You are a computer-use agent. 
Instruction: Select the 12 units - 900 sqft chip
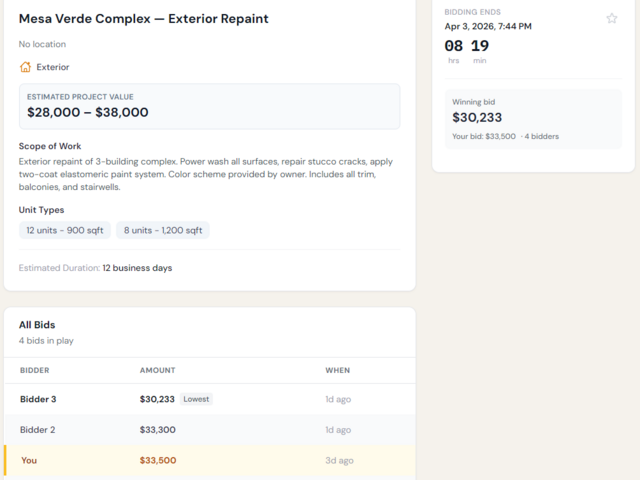[64, 230]
